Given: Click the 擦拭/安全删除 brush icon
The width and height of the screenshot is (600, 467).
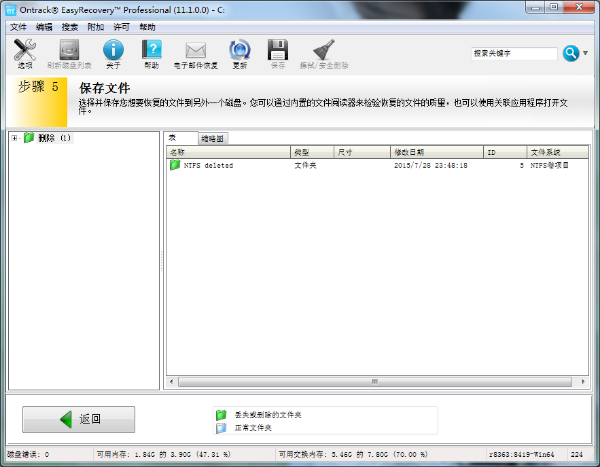Looking at the screenshot, I should 324,50.
